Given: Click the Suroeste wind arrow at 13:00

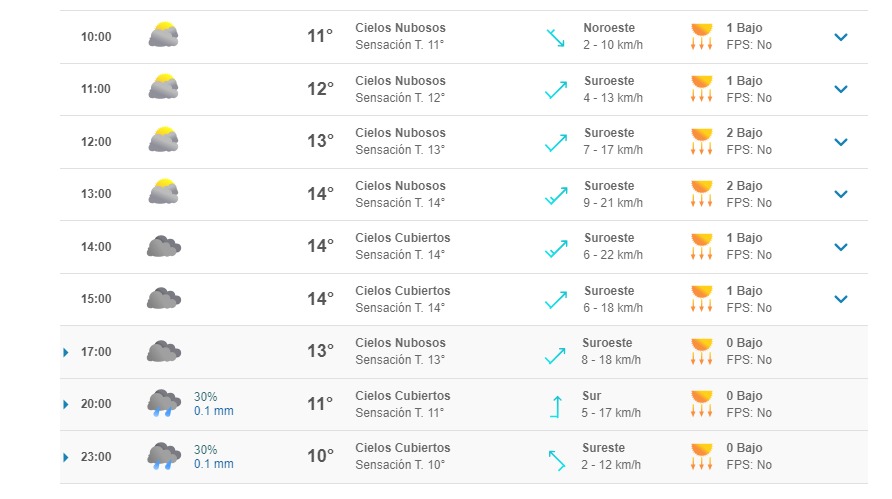Looking at the screenshot, I should tap(556, 194).
